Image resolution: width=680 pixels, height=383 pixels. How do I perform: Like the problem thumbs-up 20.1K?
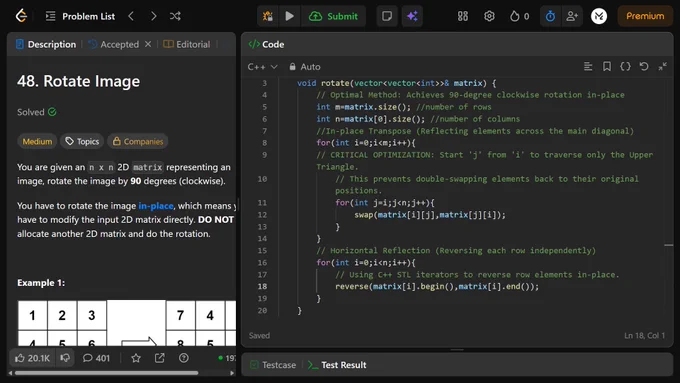32,358
